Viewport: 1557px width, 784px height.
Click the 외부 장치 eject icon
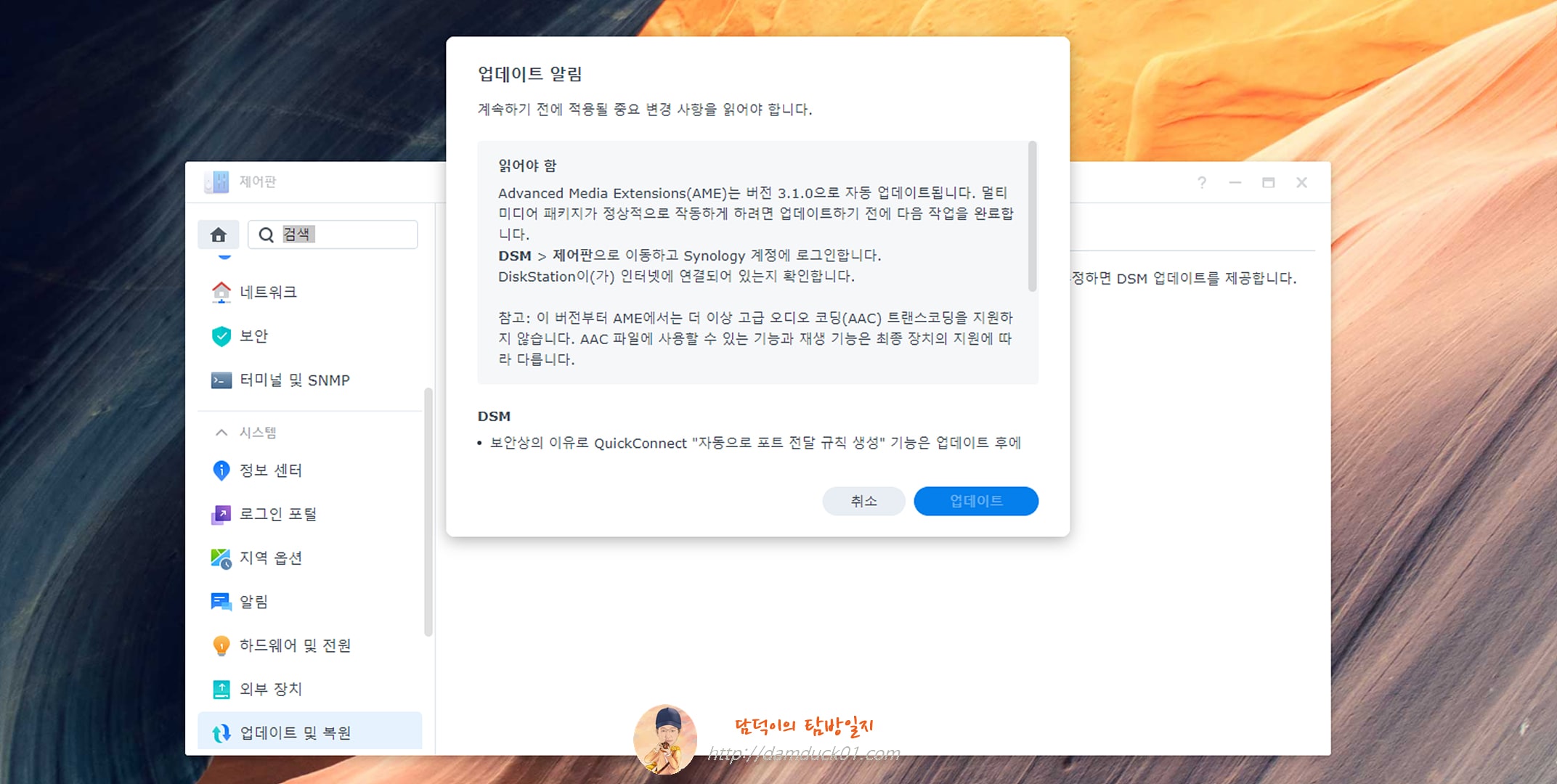pyautogui.click(x=221, y=689)
